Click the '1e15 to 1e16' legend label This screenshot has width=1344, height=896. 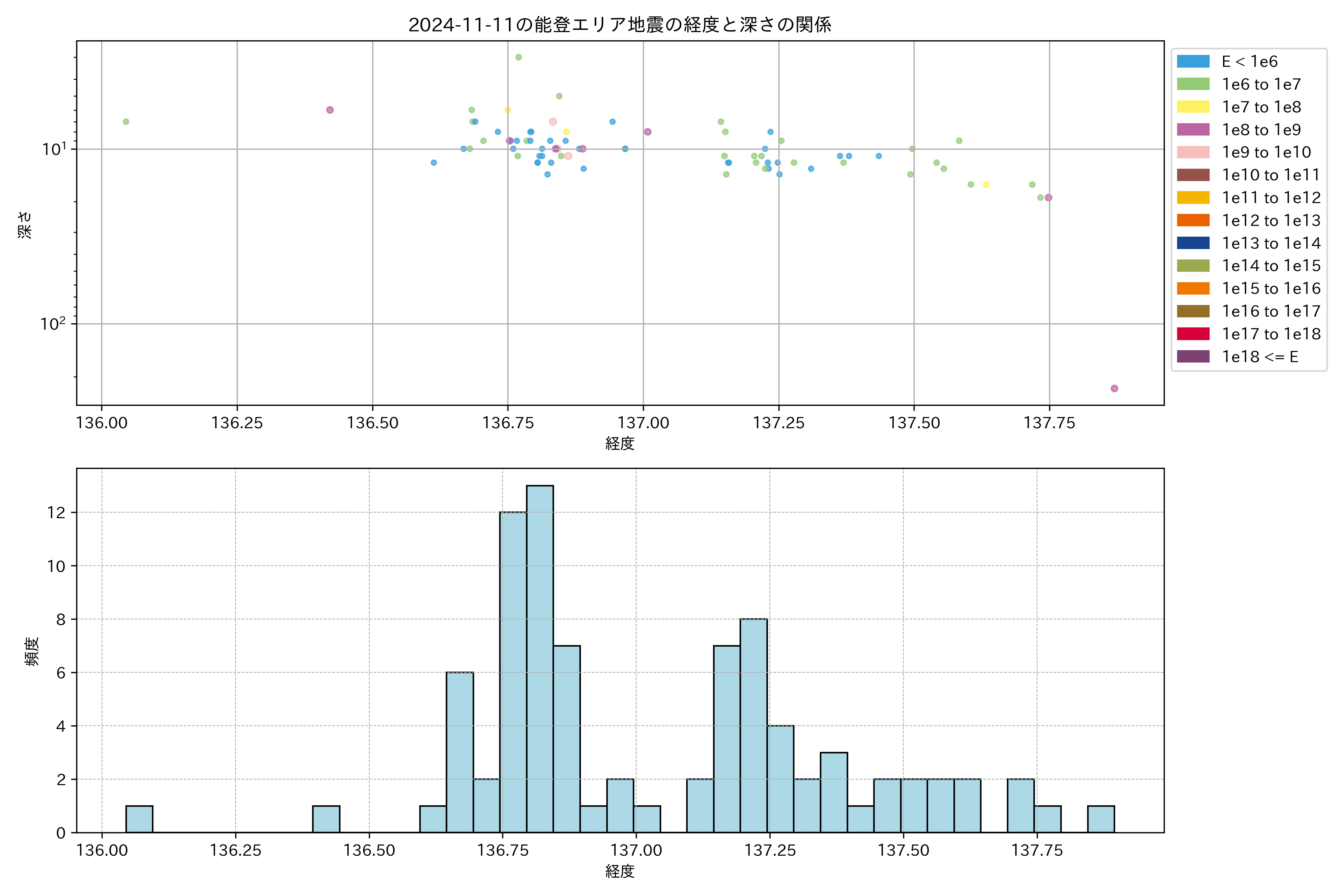click(1271, 289)
